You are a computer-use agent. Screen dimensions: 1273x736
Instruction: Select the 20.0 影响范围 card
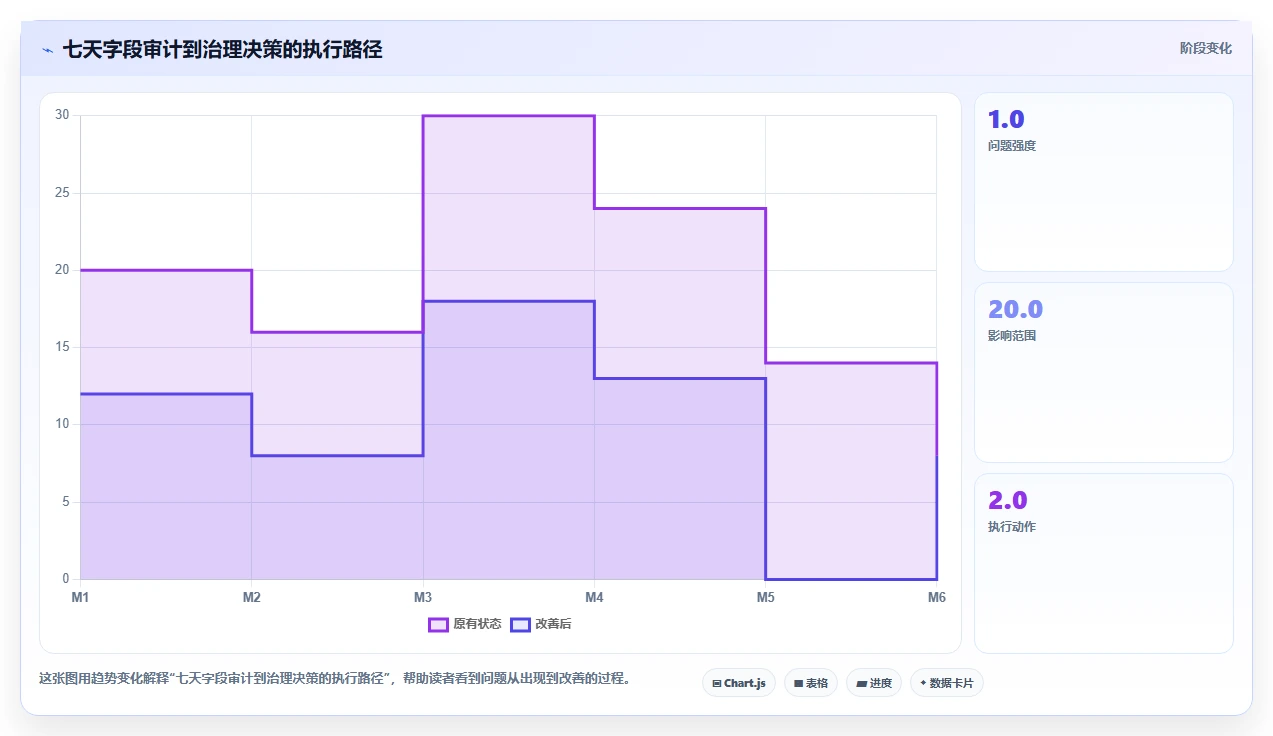pyautogui.click(x=1103, y=372)
